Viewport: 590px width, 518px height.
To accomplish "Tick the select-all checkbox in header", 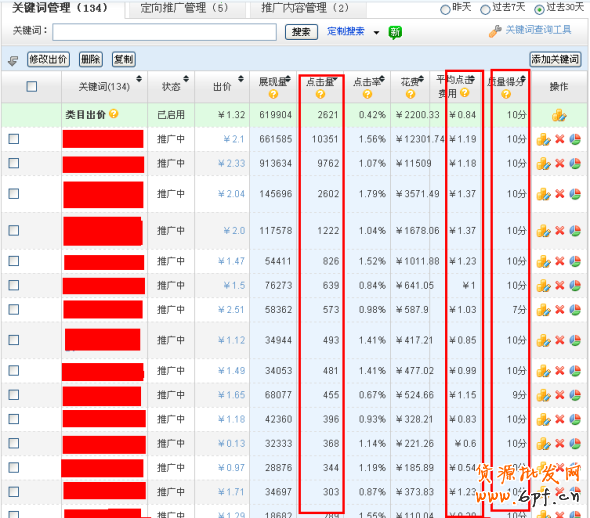I will click(x=32, y=87).
